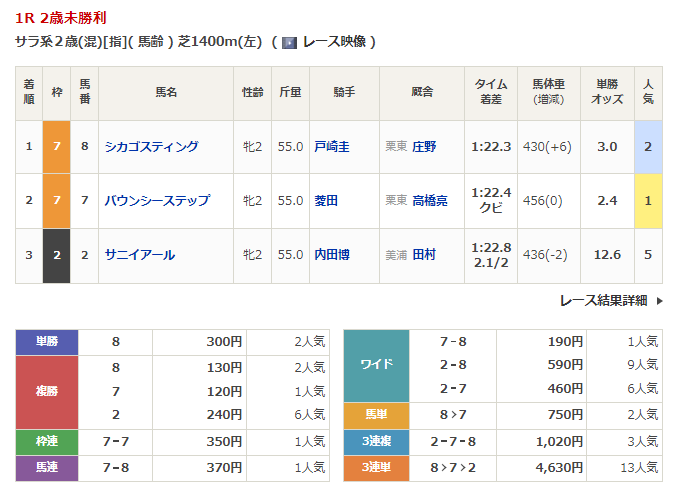Open jockey 内田博 profile
Image resolution: width=676 pixels, height=488 pixels.
(332, 254)
